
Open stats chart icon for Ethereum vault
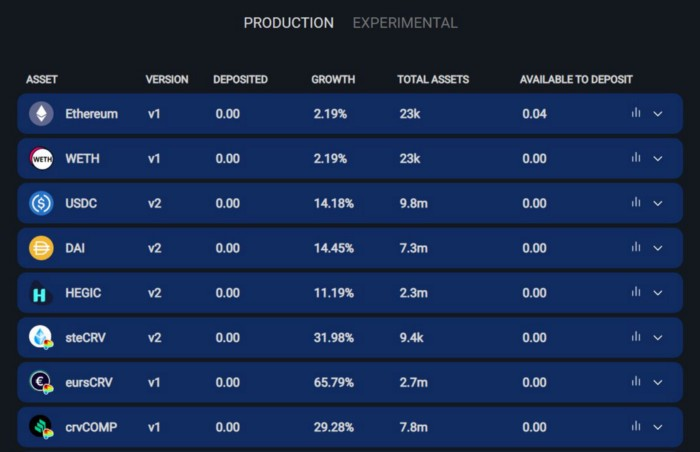coord(636,113)
